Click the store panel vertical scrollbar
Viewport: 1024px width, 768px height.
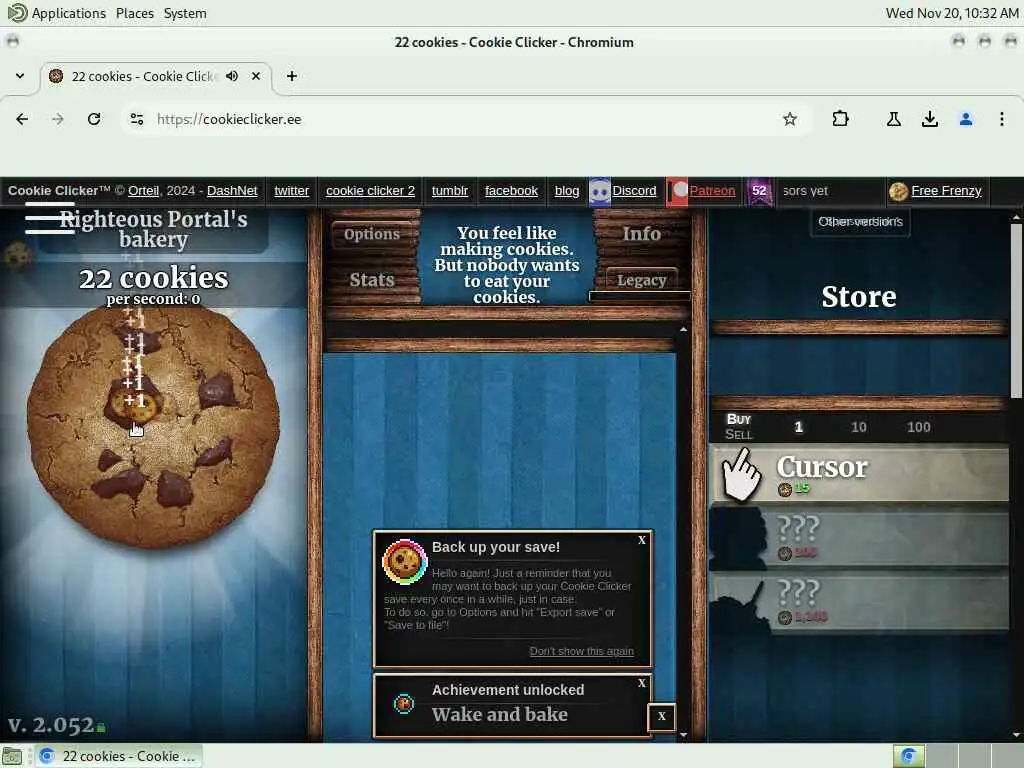1016,310
